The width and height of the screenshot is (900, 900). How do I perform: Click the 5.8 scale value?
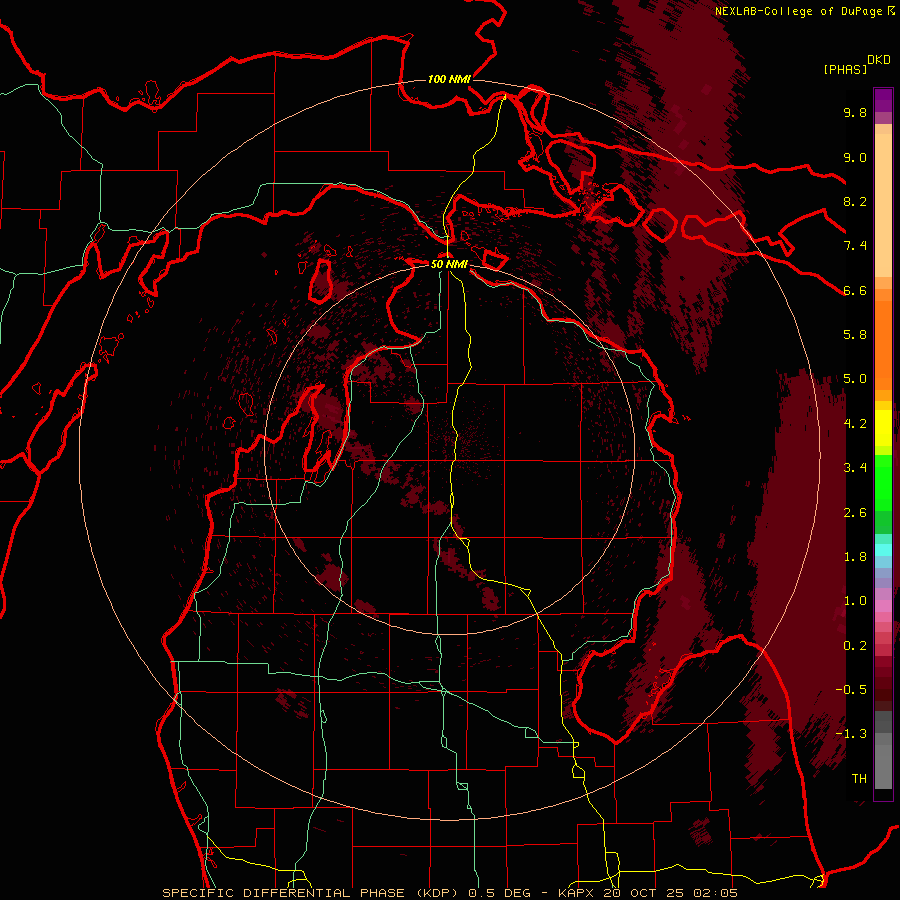pos(855,335)
